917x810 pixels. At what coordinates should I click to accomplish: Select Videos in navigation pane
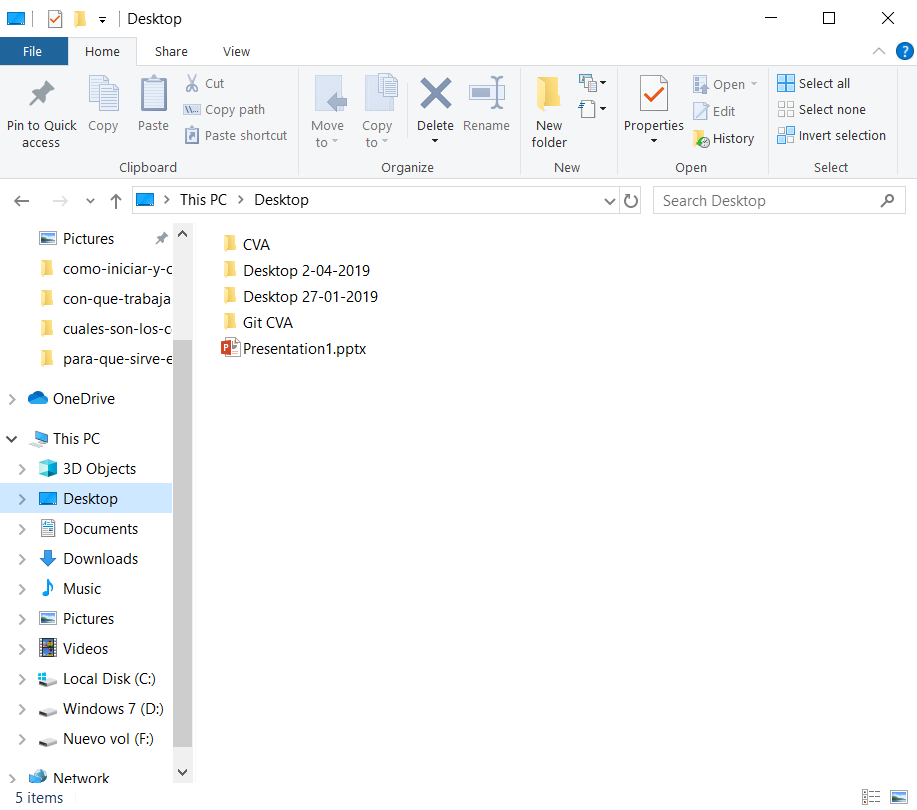click(74, 649)
